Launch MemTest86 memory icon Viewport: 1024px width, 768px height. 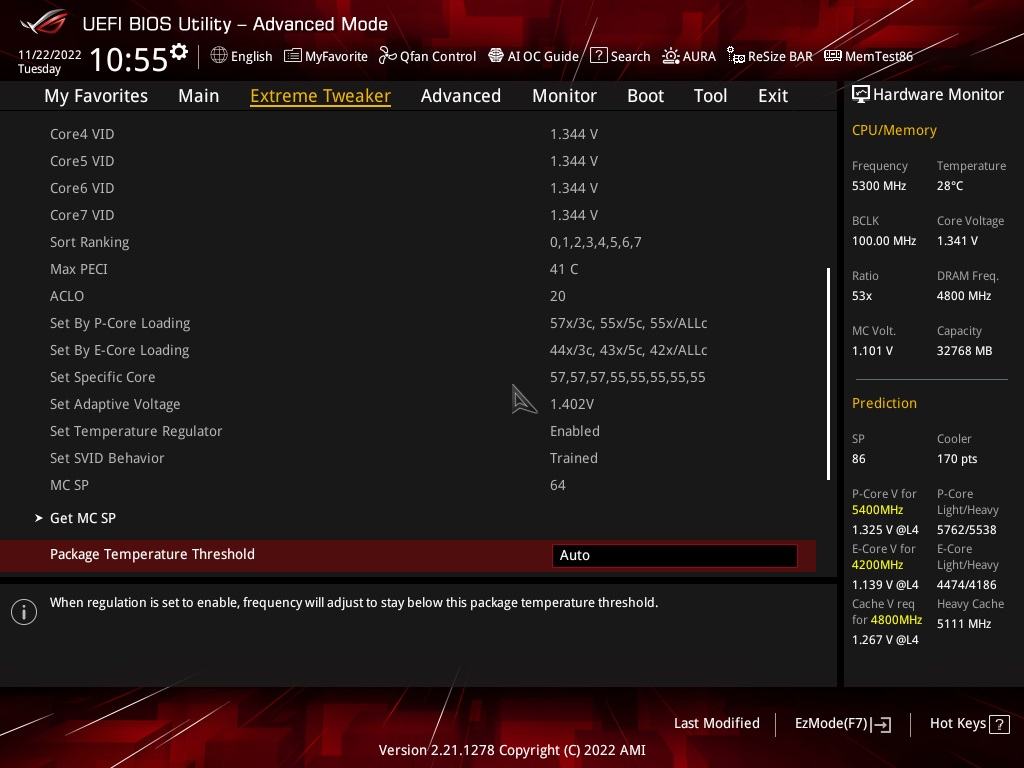(833, 56)
